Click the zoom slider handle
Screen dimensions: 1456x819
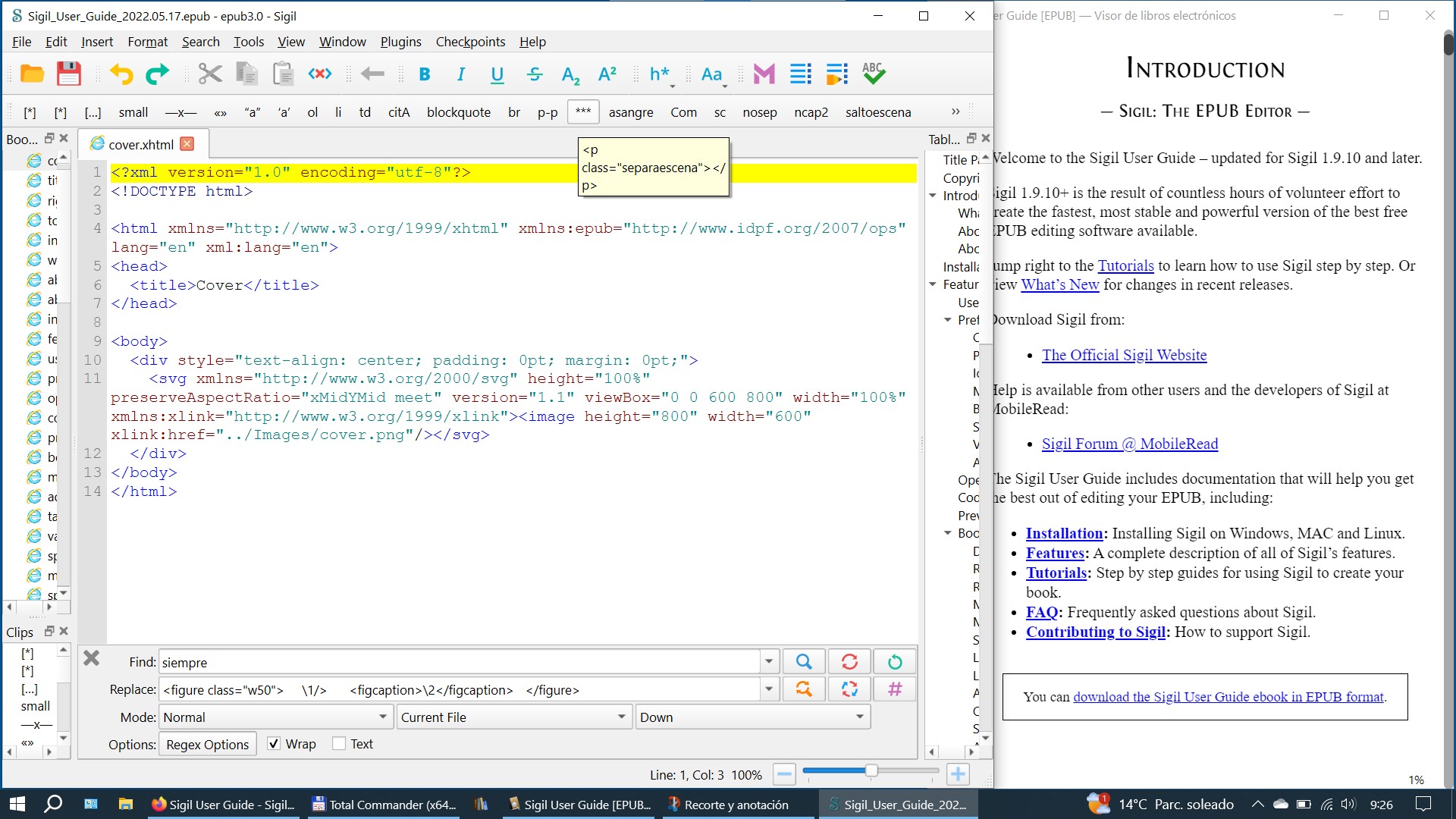click(871, 770)
